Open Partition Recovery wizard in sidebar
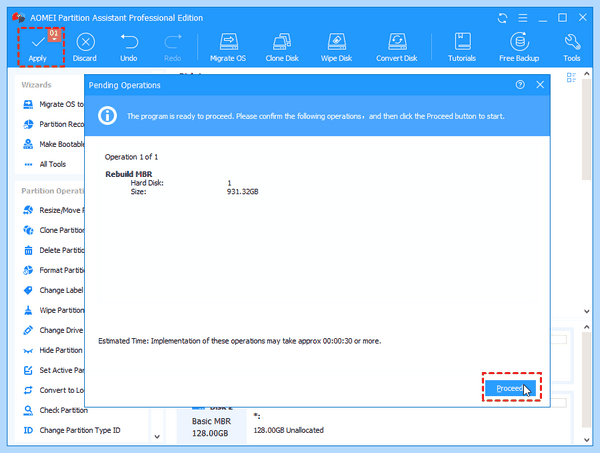Screen dimensions: 600x453 [54, 124]
